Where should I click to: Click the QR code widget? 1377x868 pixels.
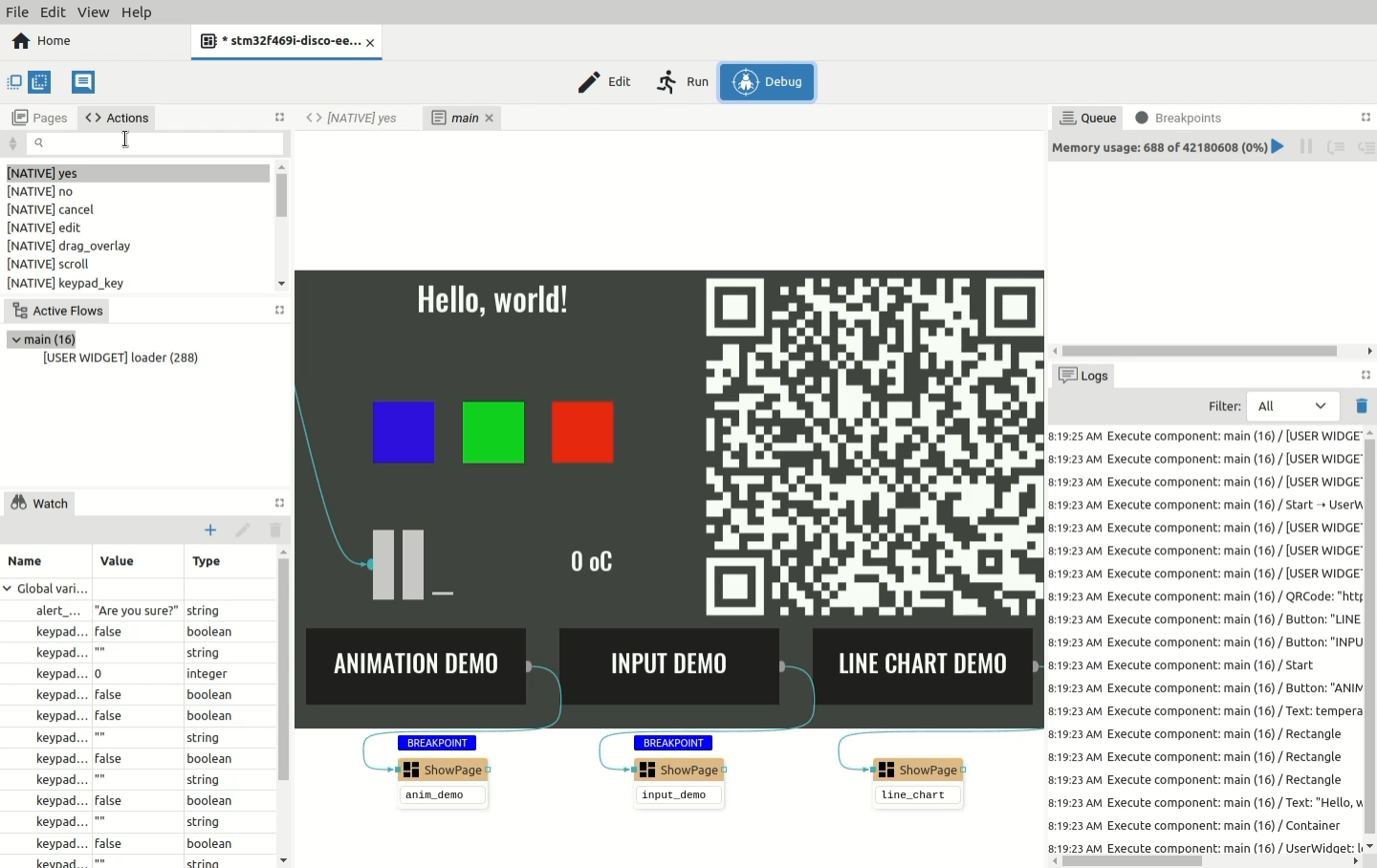point(875,446)
